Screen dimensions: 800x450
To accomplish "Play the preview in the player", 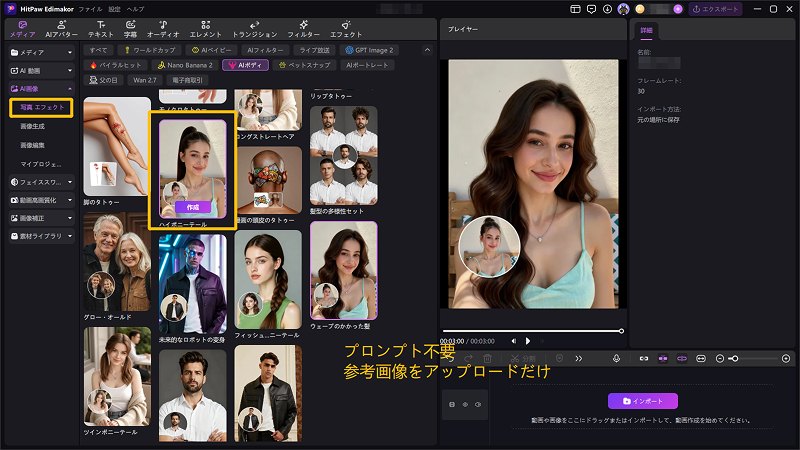I will (x=528, y=341).
